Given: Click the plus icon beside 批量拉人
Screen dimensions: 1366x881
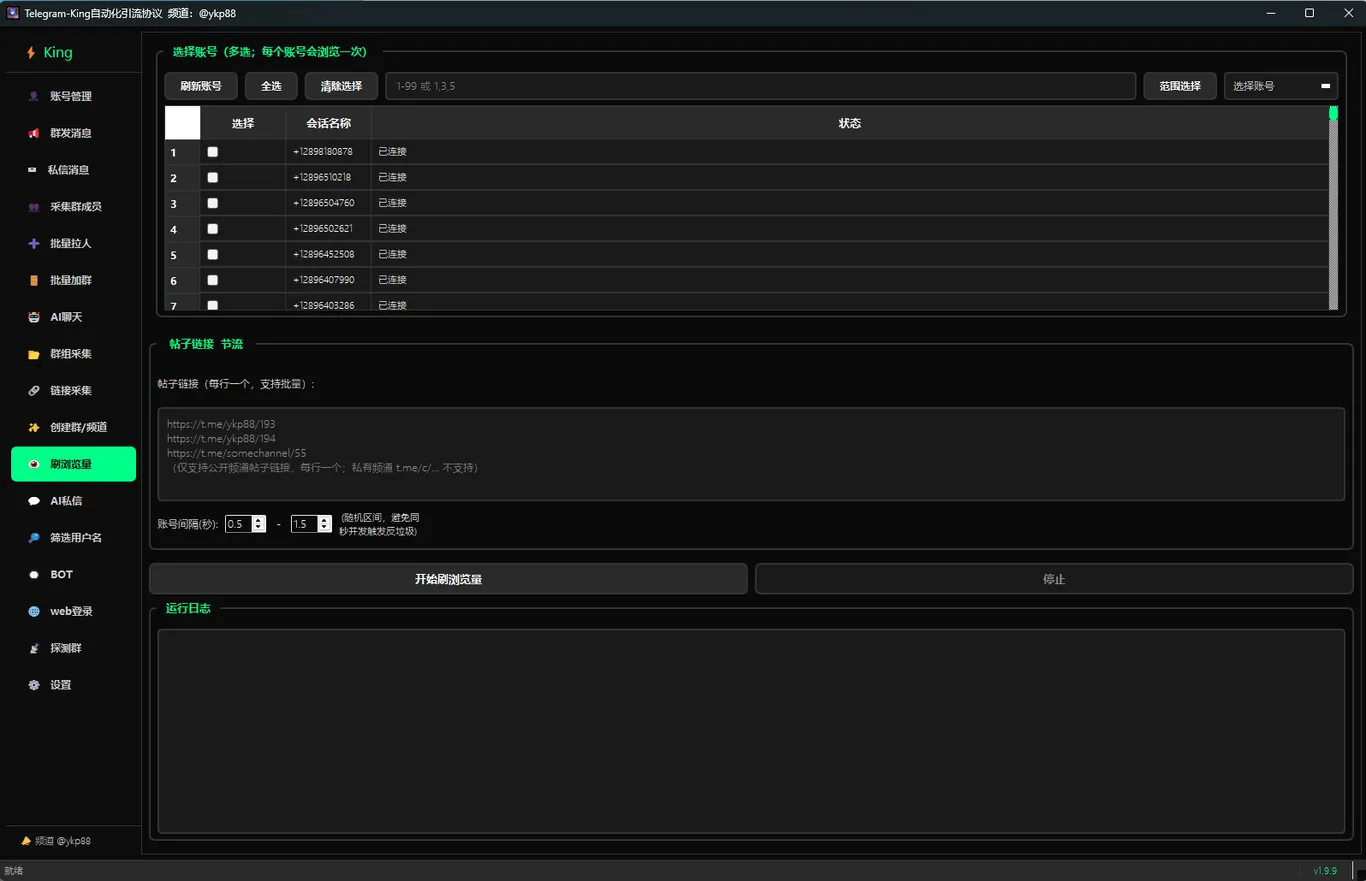Looking at the screenshot, I should coord(34,243).
